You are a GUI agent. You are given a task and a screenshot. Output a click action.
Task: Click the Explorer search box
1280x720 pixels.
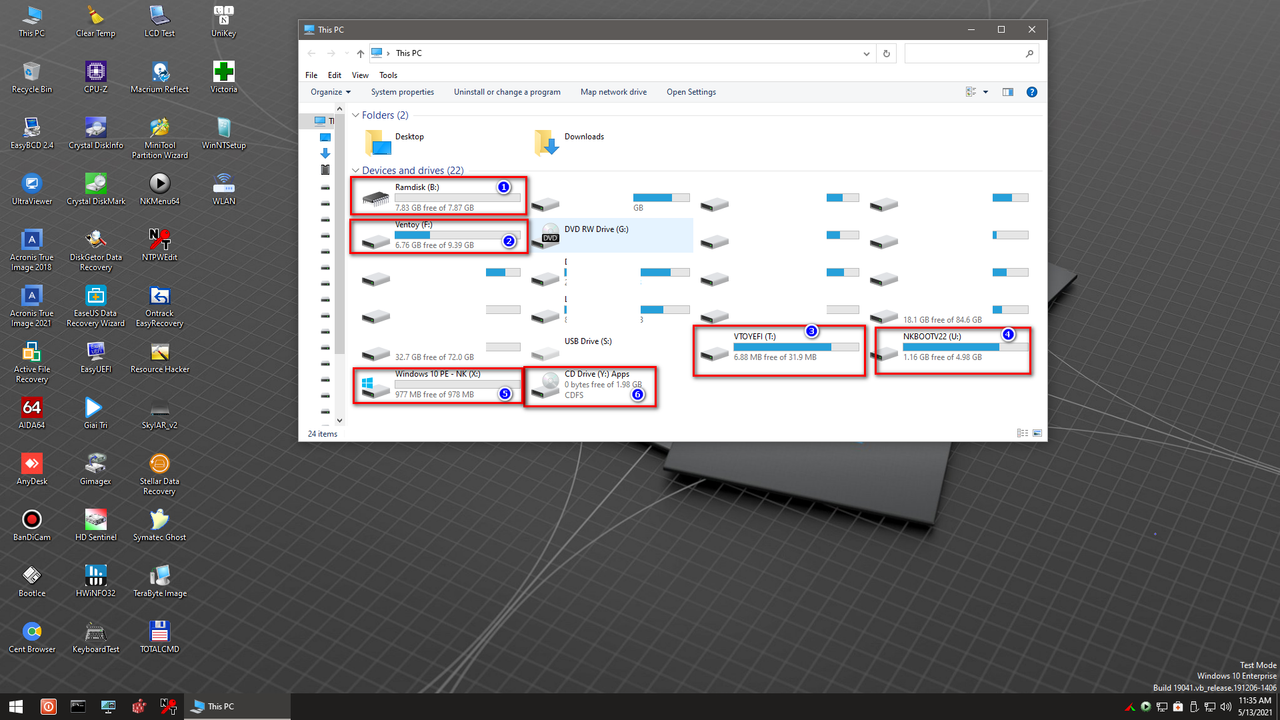tap(971, 53)
